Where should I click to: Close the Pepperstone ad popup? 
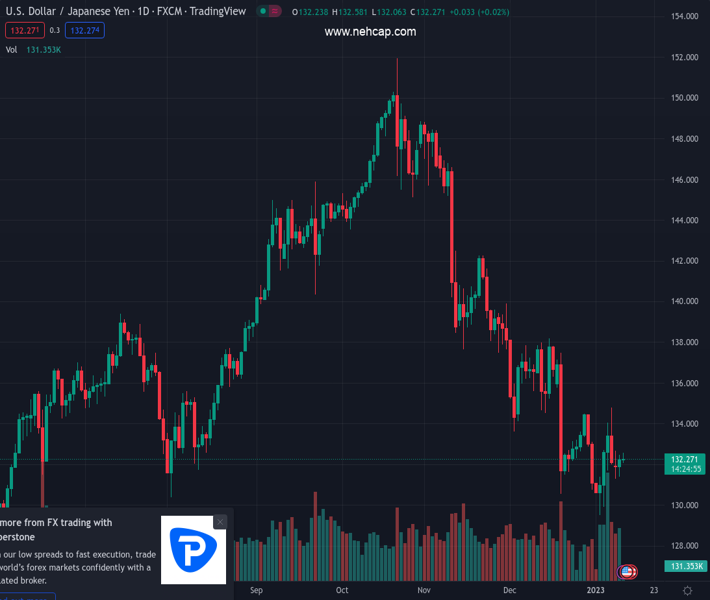pos(220,522)
